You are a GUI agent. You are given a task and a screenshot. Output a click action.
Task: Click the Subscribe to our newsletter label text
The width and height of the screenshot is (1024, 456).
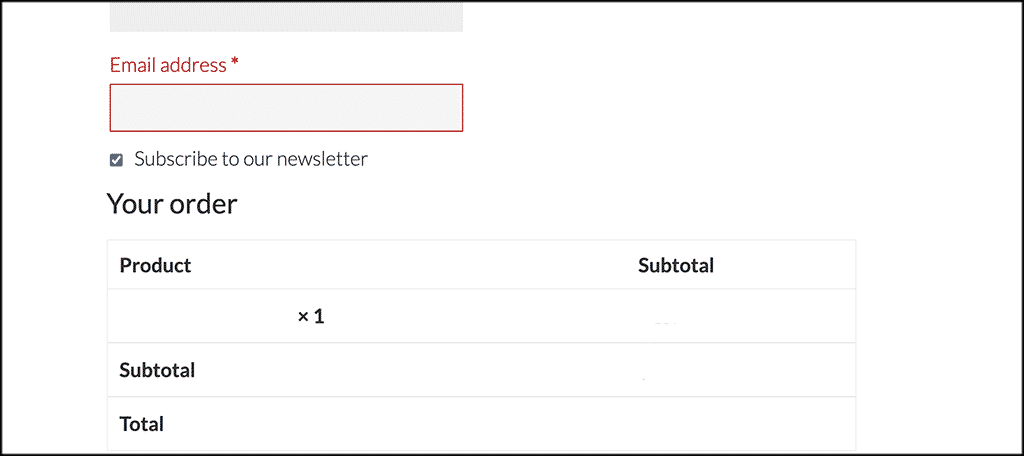(x=251, y=159)
